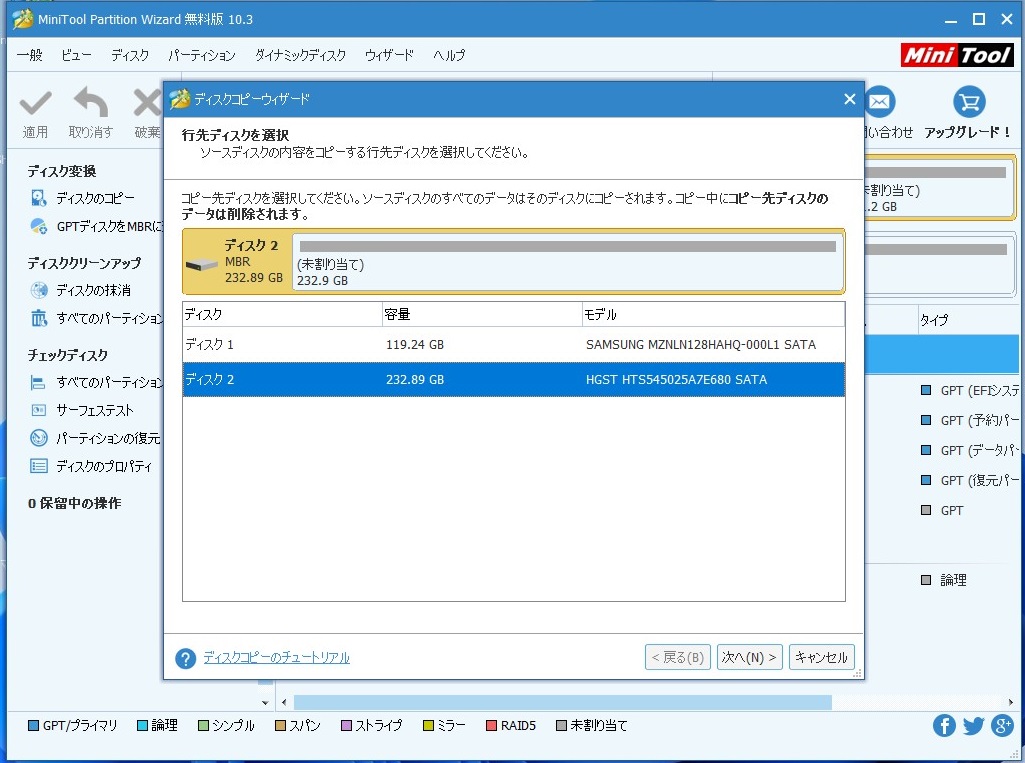Click the キャンセル button

(821, 657)
